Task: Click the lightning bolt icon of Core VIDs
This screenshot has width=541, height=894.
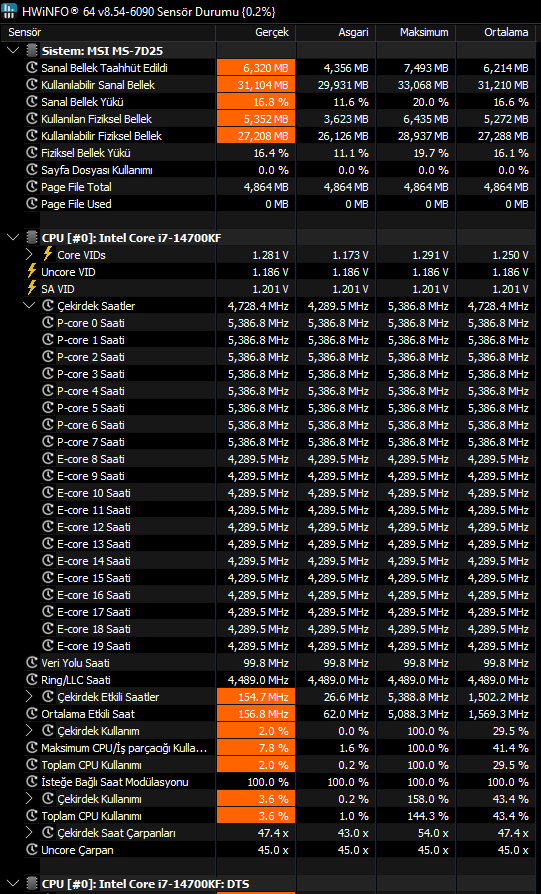Action: tap(48, 254)
